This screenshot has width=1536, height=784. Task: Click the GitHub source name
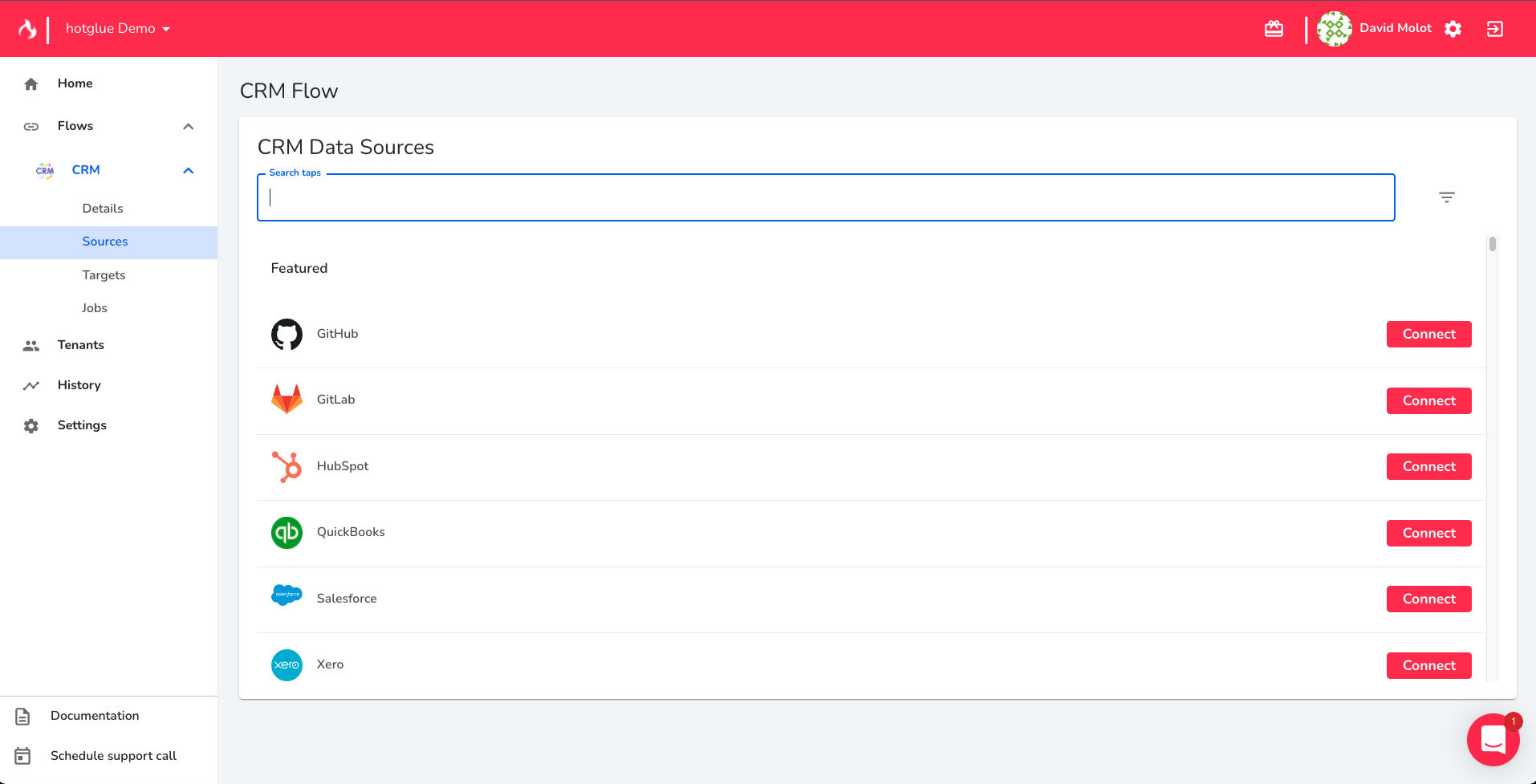pos(337,334)
